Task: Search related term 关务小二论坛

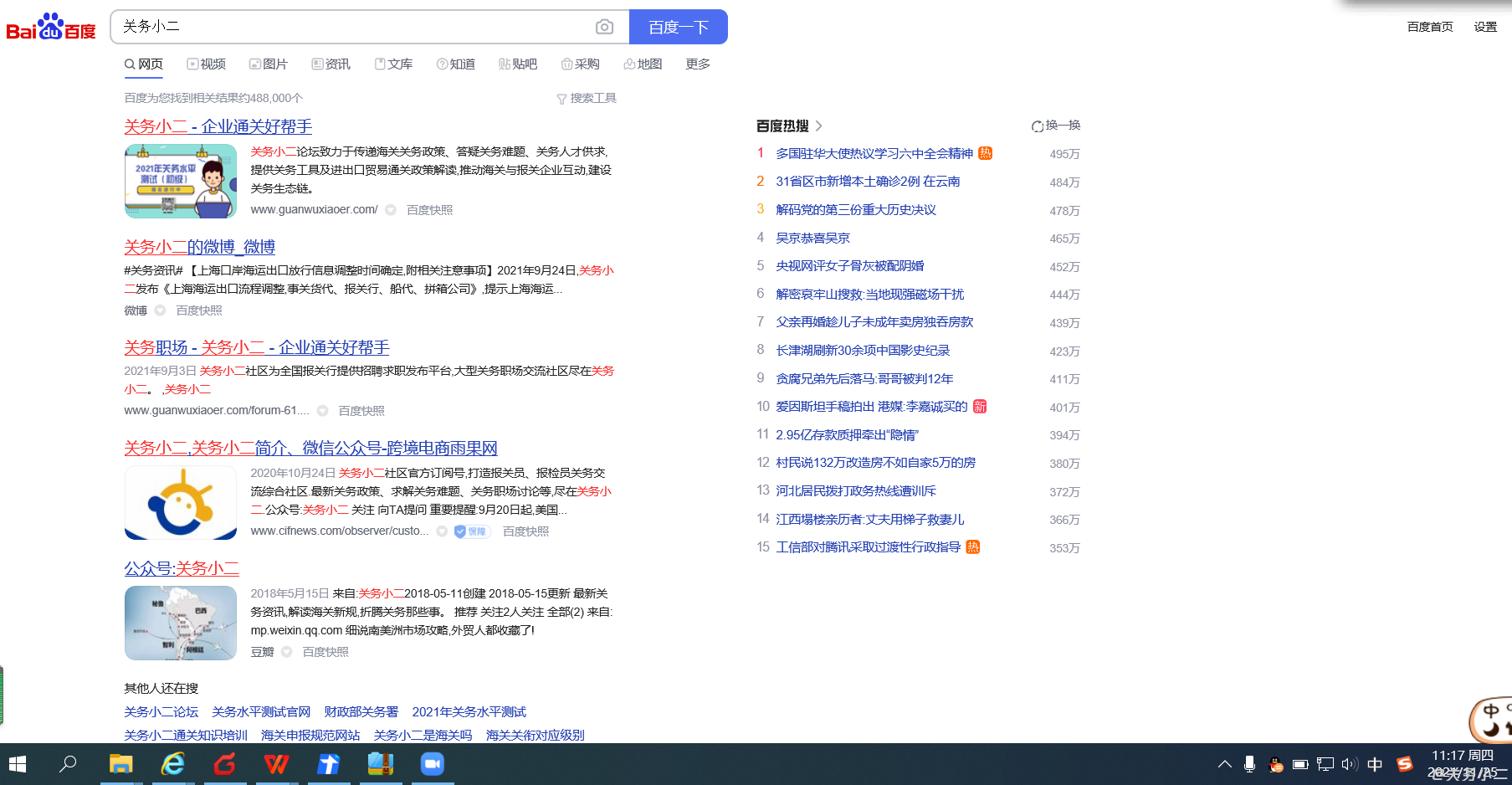Action: click(161, 712)
